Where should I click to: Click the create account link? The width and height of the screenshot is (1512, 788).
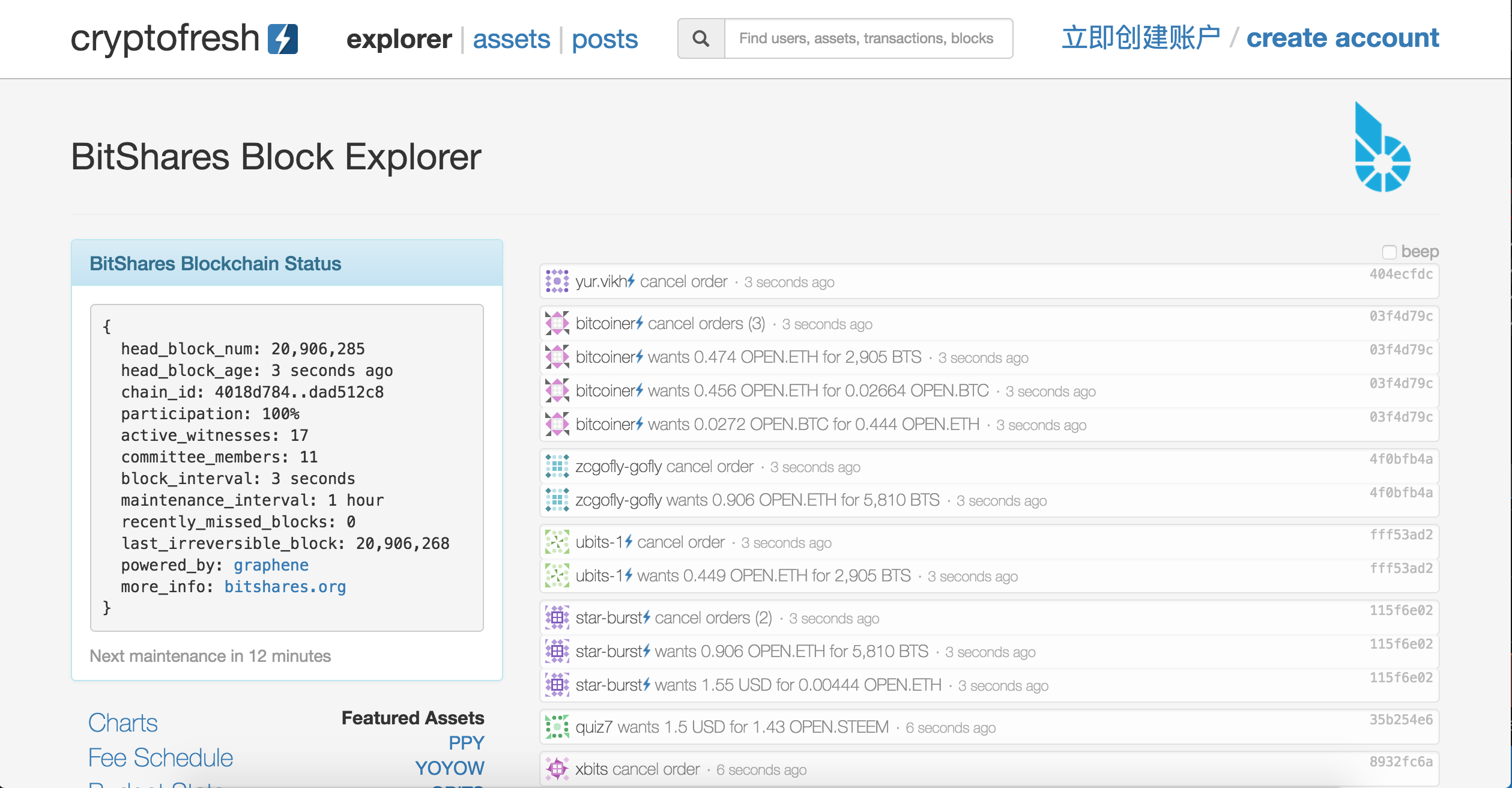pos(1343,38)
